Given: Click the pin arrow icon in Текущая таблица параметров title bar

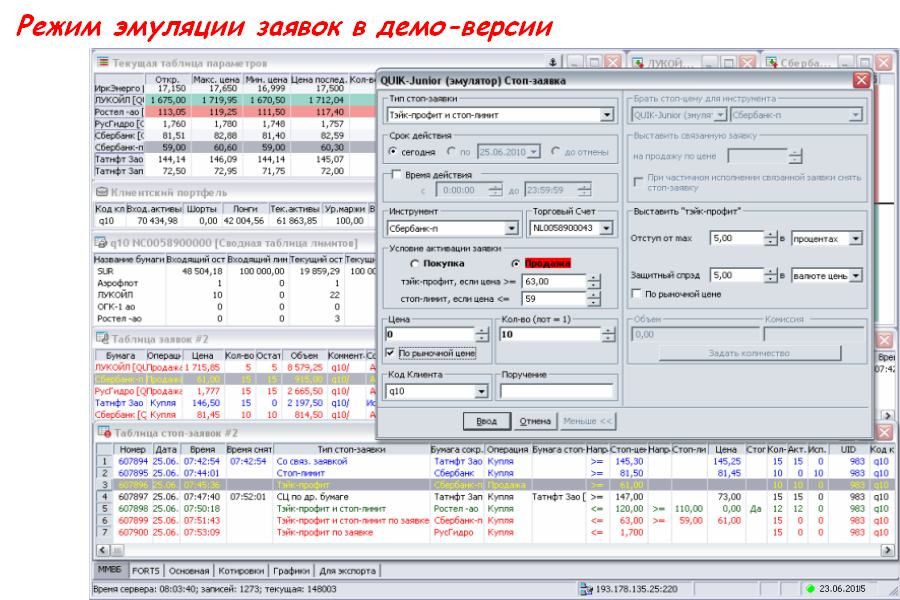Looking at the screenshot, I should click(x=552, y=62).
